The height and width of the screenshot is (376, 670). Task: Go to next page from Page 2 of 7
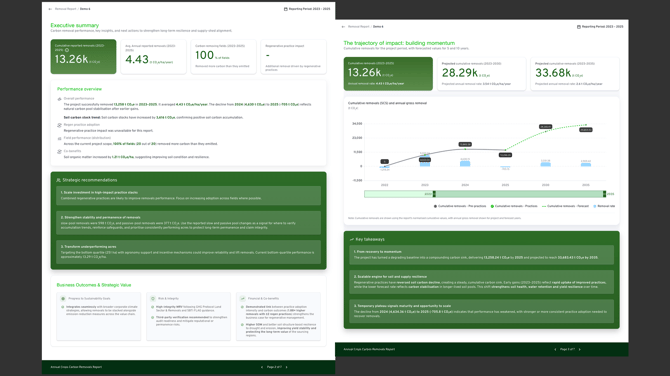click(x=286, y=367)
